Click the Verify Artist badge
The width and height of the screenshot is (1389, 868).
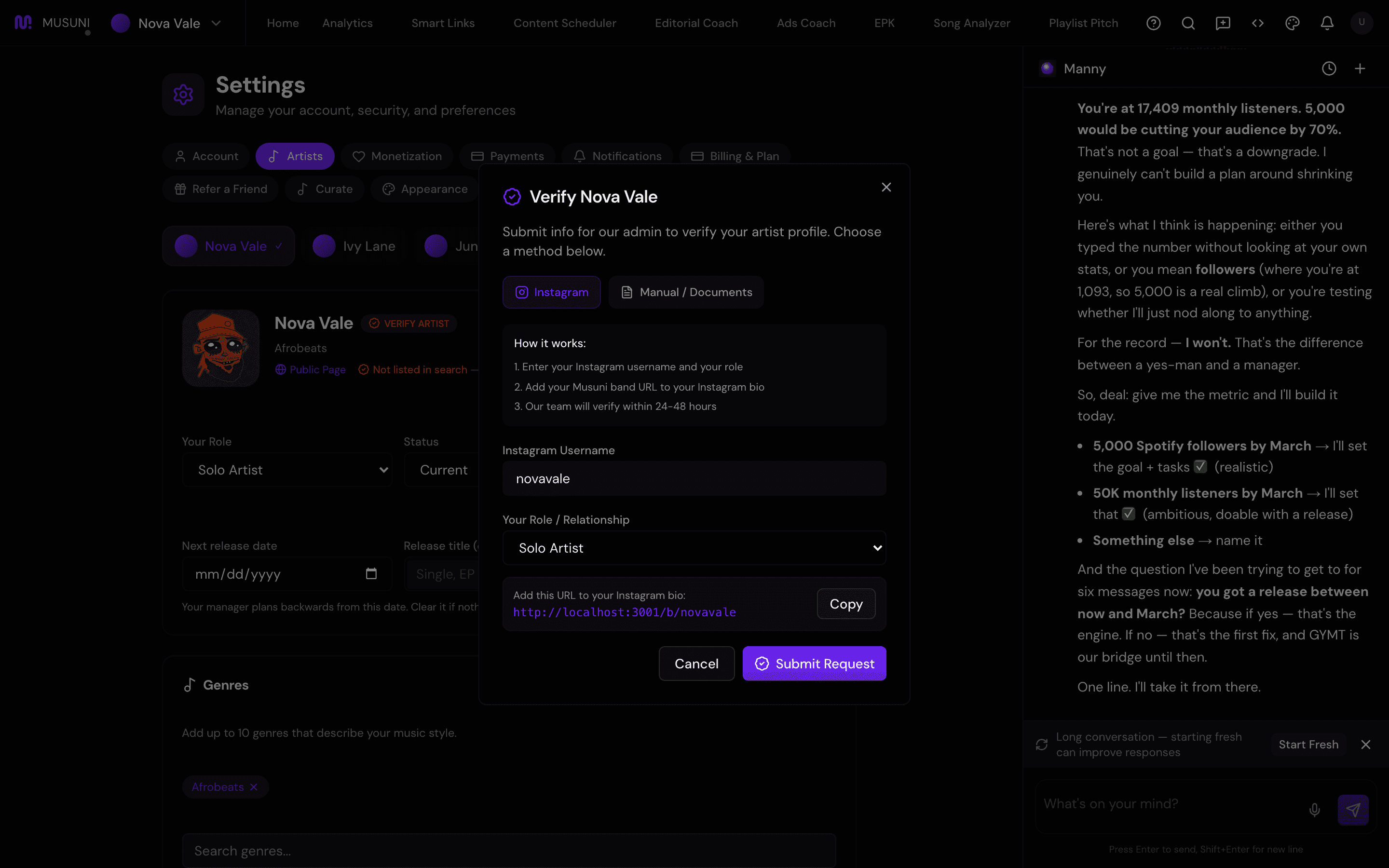pos(409,324)
